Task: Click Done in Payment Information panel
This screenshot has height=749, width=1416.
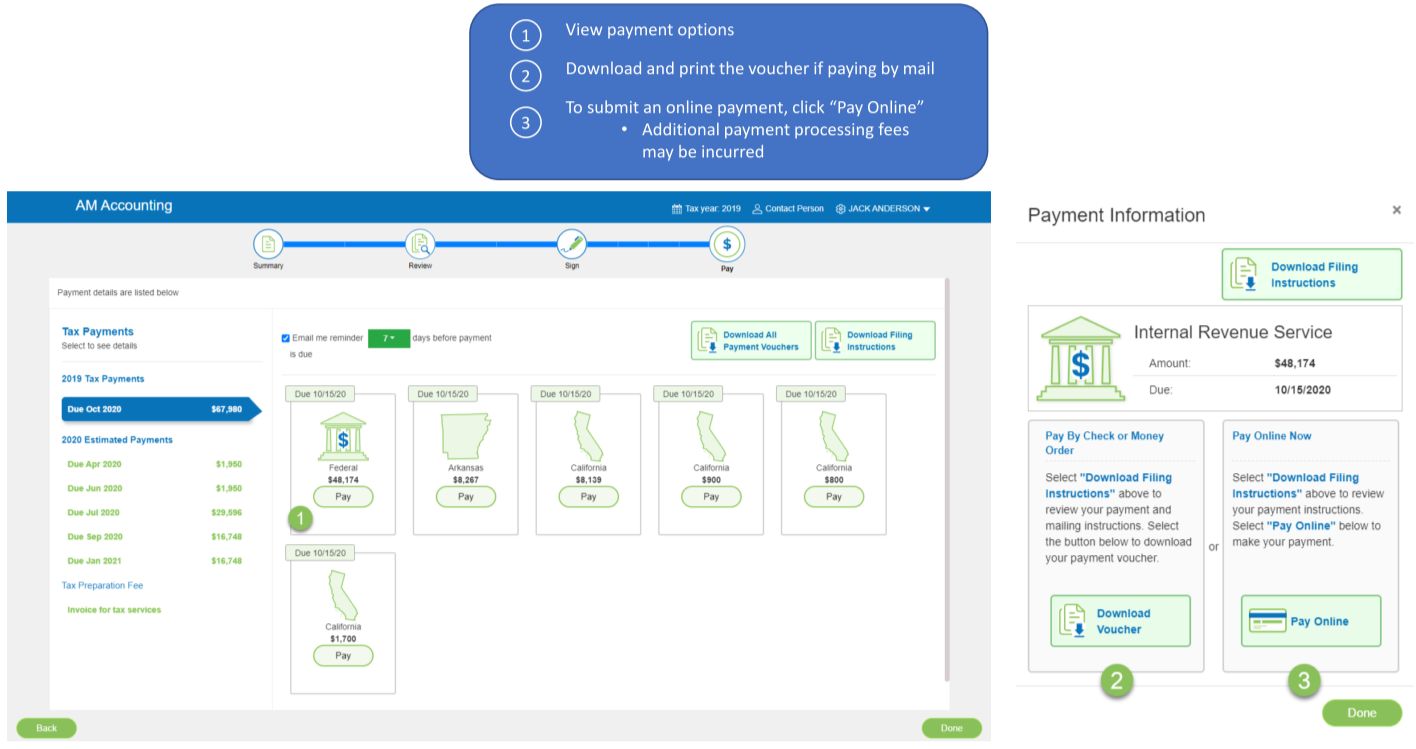Action: point(1361,713)
